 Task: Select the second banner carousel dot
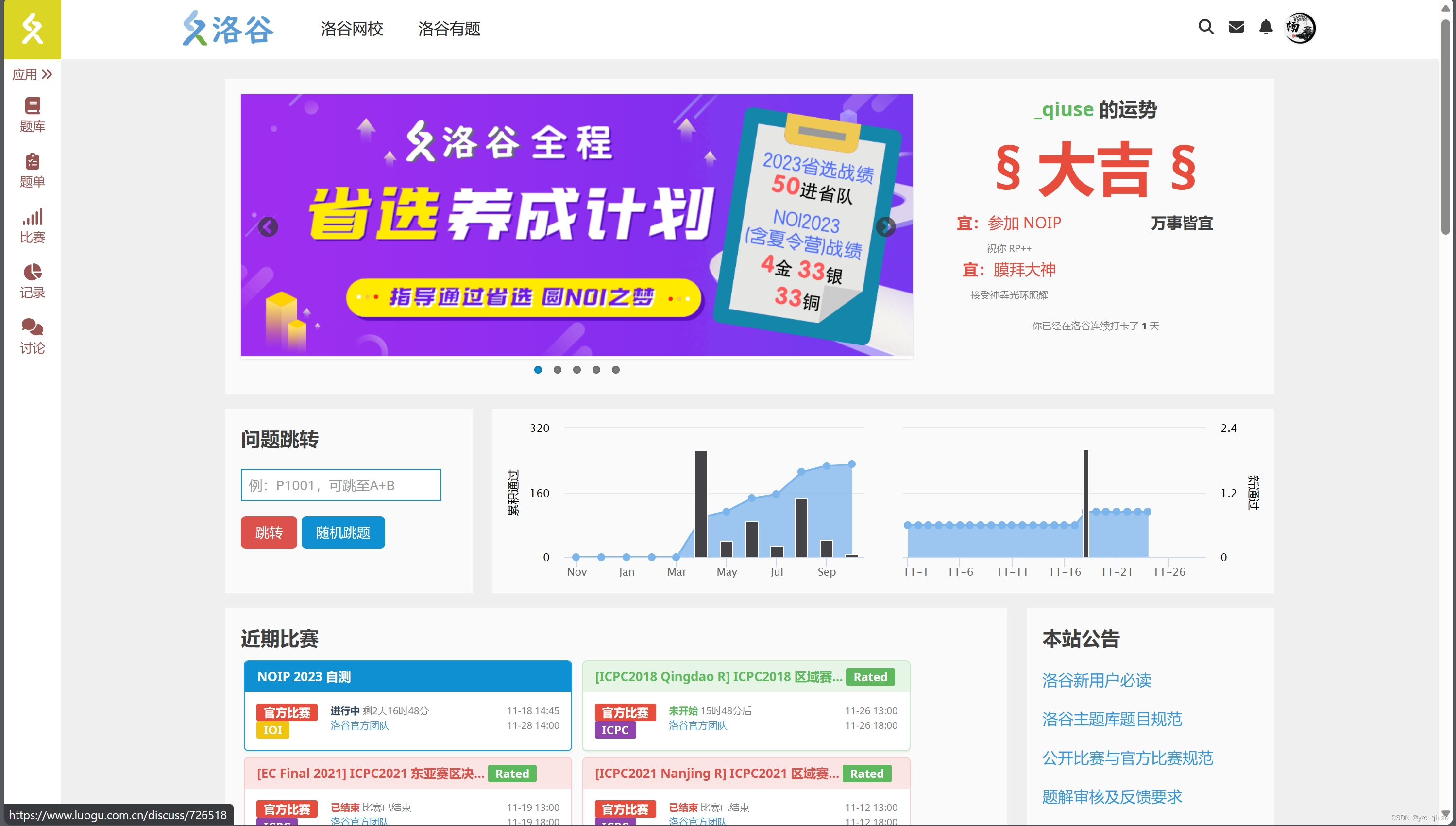(558, 370)
